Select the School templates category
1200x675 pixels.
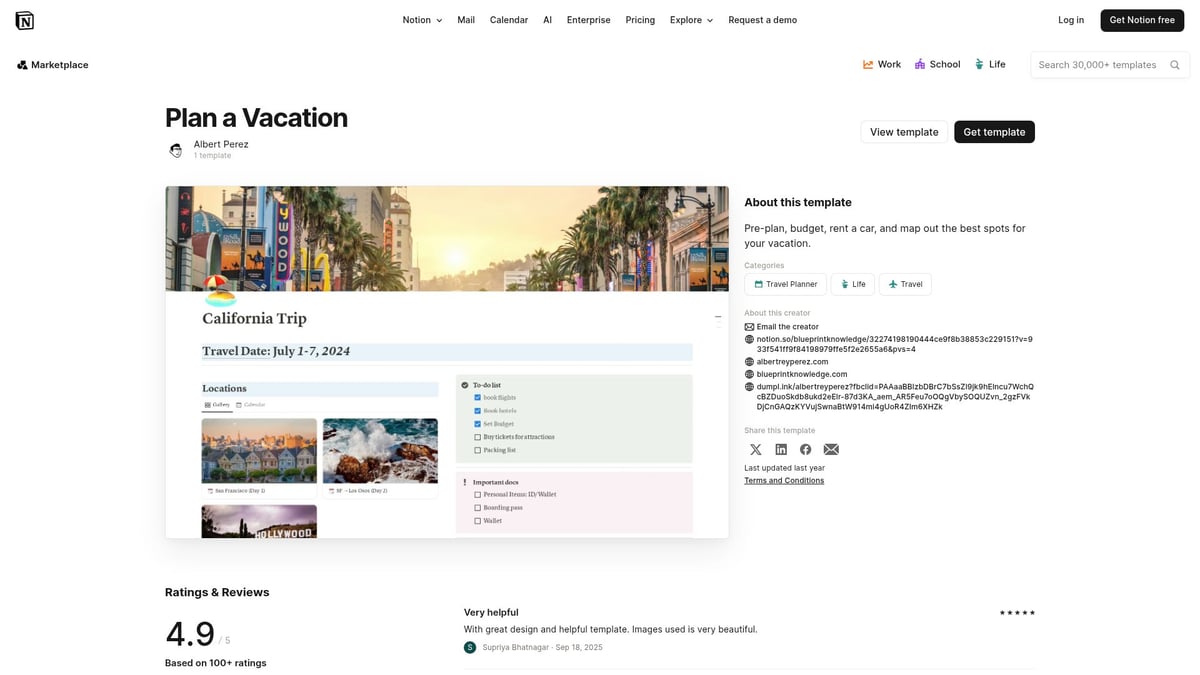pyautogui.click(x=937, y=64)
